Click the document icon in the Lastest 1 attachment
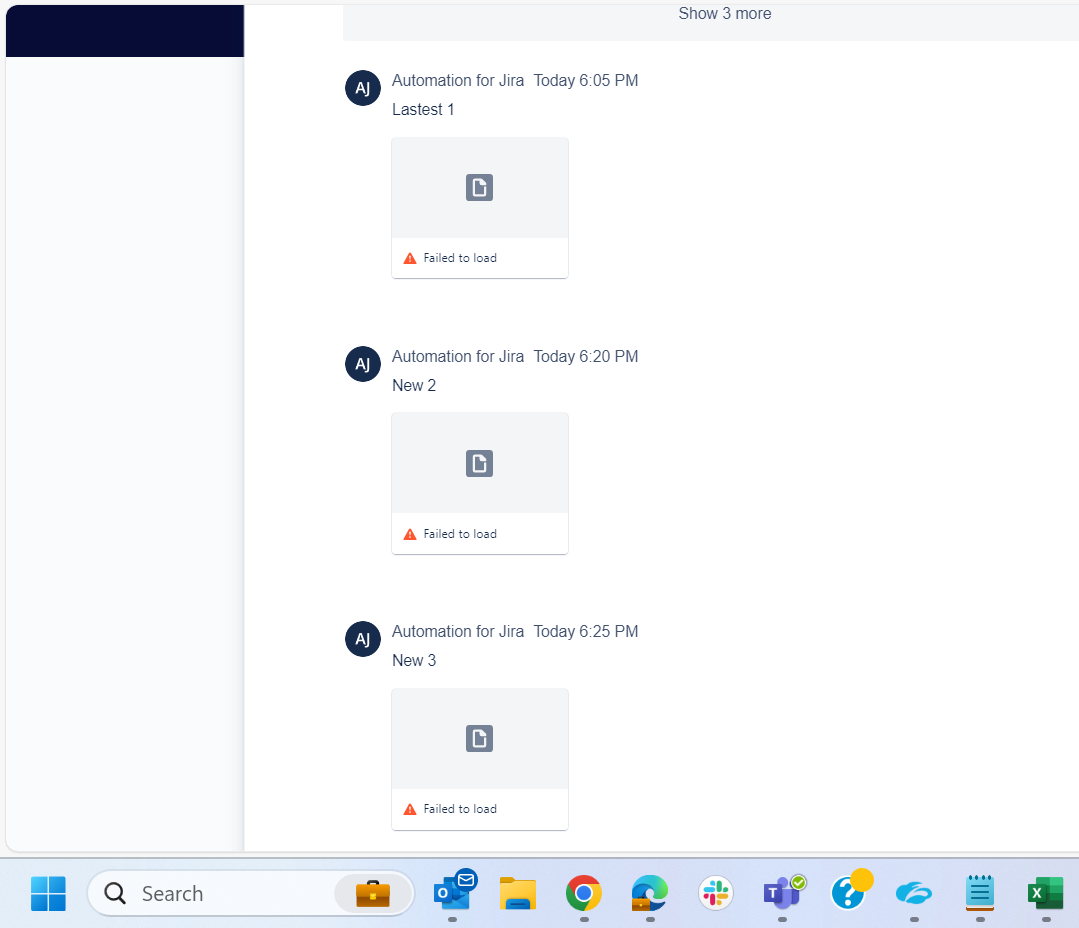This screenshot has height=928, width=1079. (x=479, y=187)
